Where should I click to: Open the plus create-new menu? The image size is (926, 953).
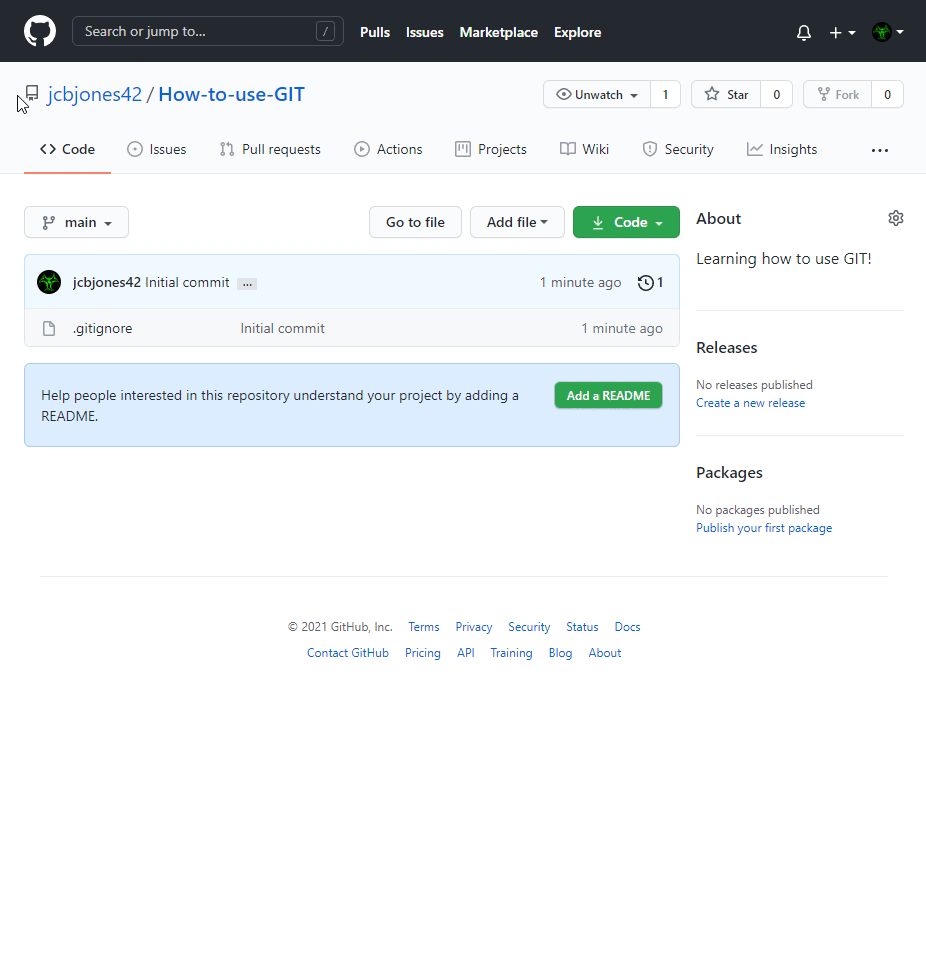pyautogui.click(x=842, y=32)
